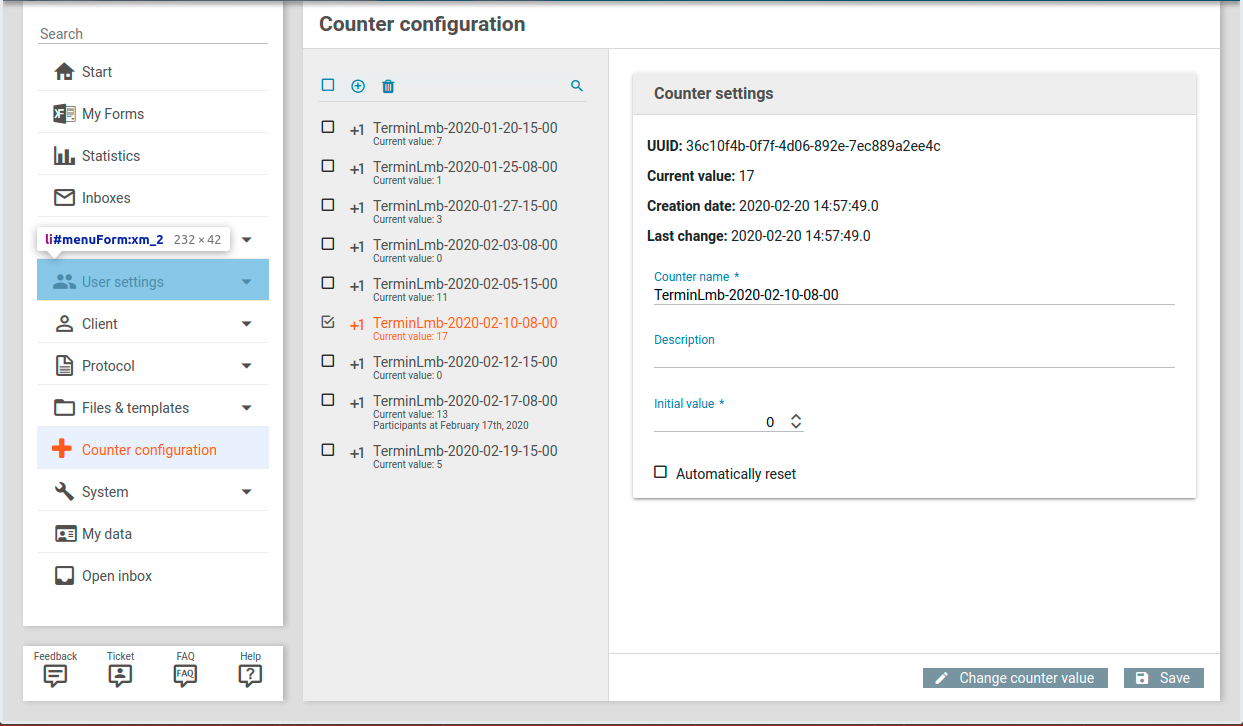Enable the Automatically reset checkbox

(660, 472)
